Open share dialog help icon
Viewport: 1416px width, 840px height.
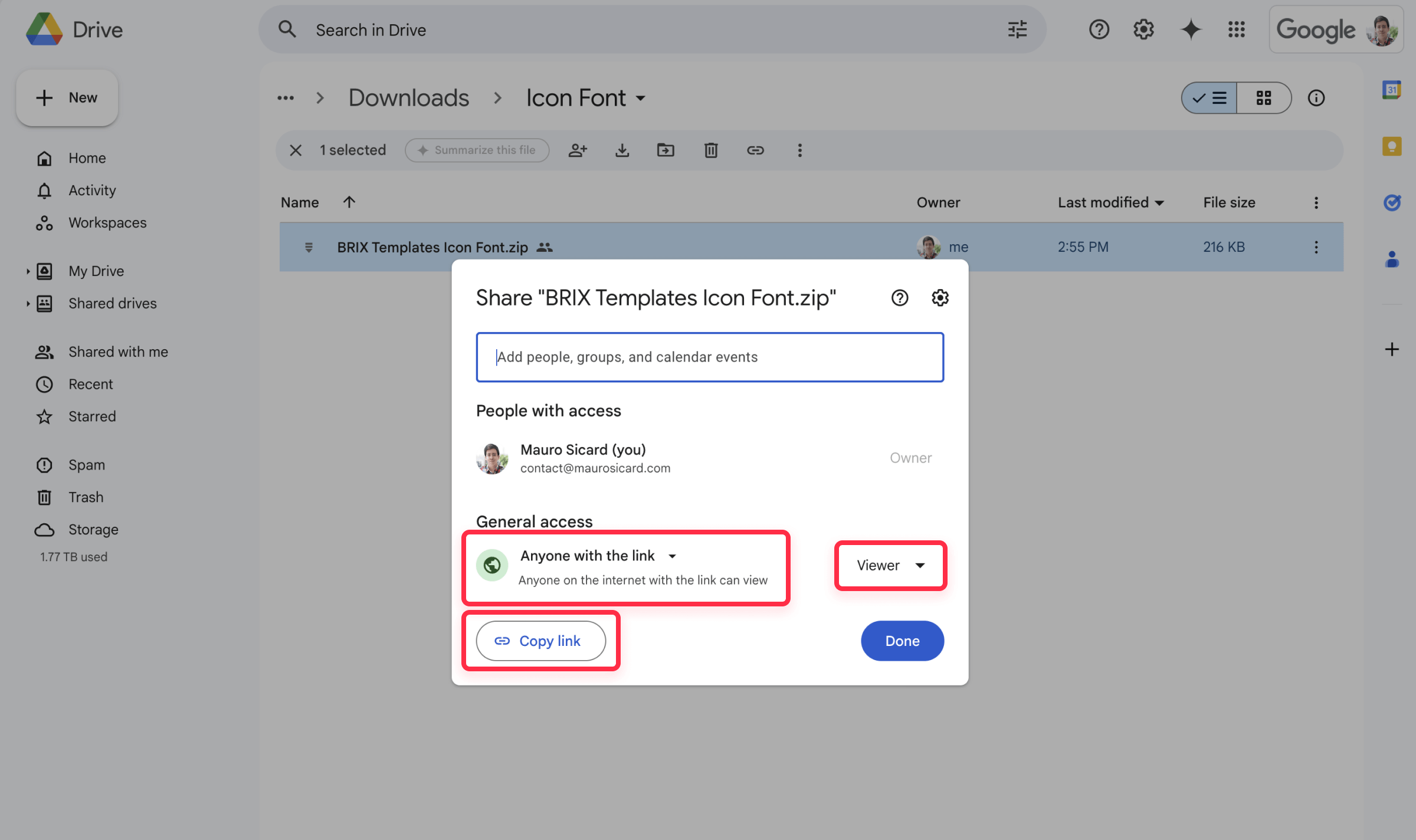(899, 298)
